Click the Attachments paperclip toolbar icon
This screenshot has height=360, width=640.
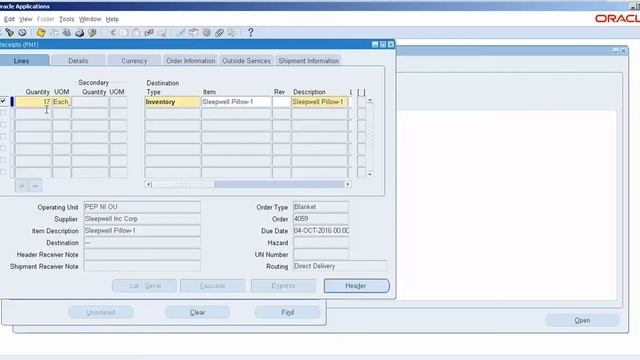click(x=219, y=33)
